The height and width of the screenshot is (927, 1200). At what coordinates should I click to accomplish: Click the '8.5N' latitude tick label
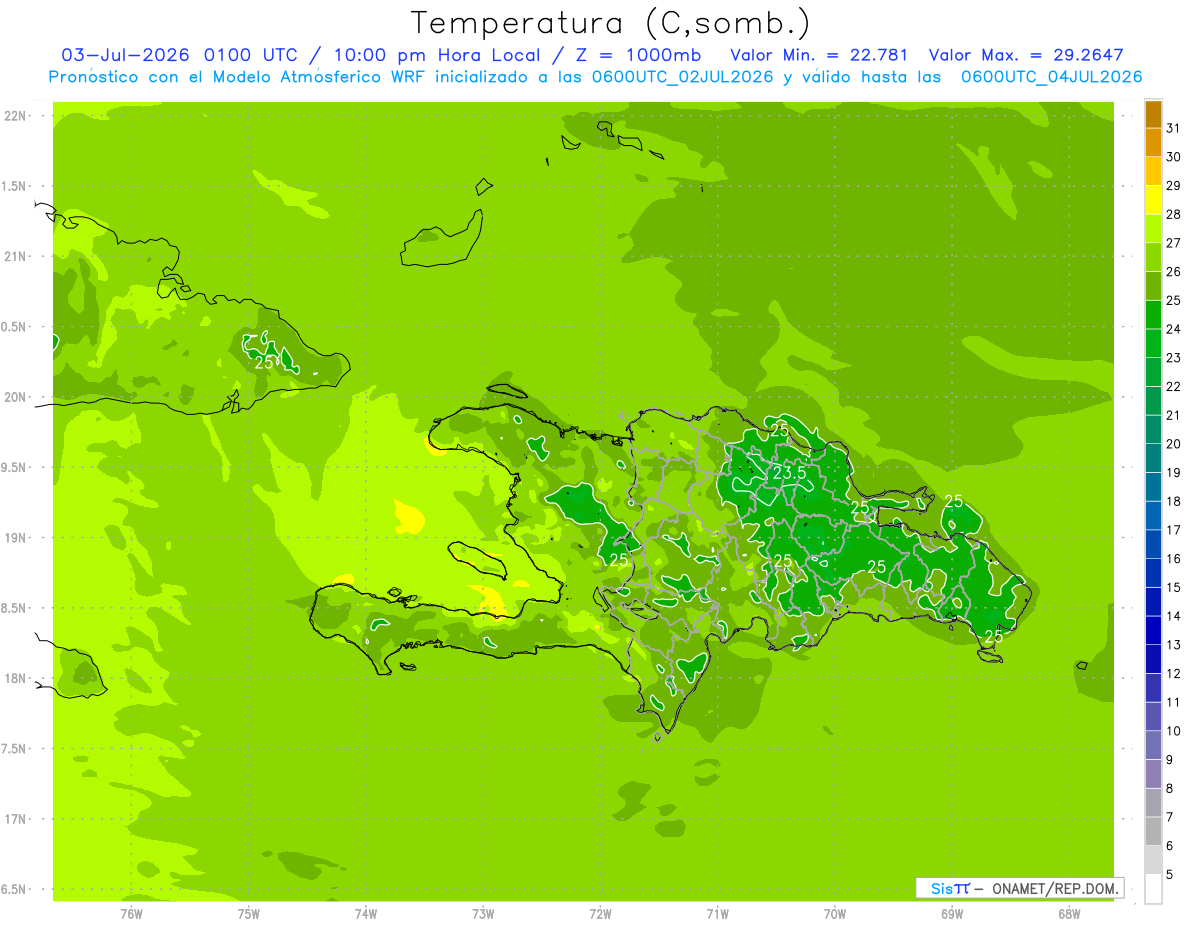click(x=15, y=608)
